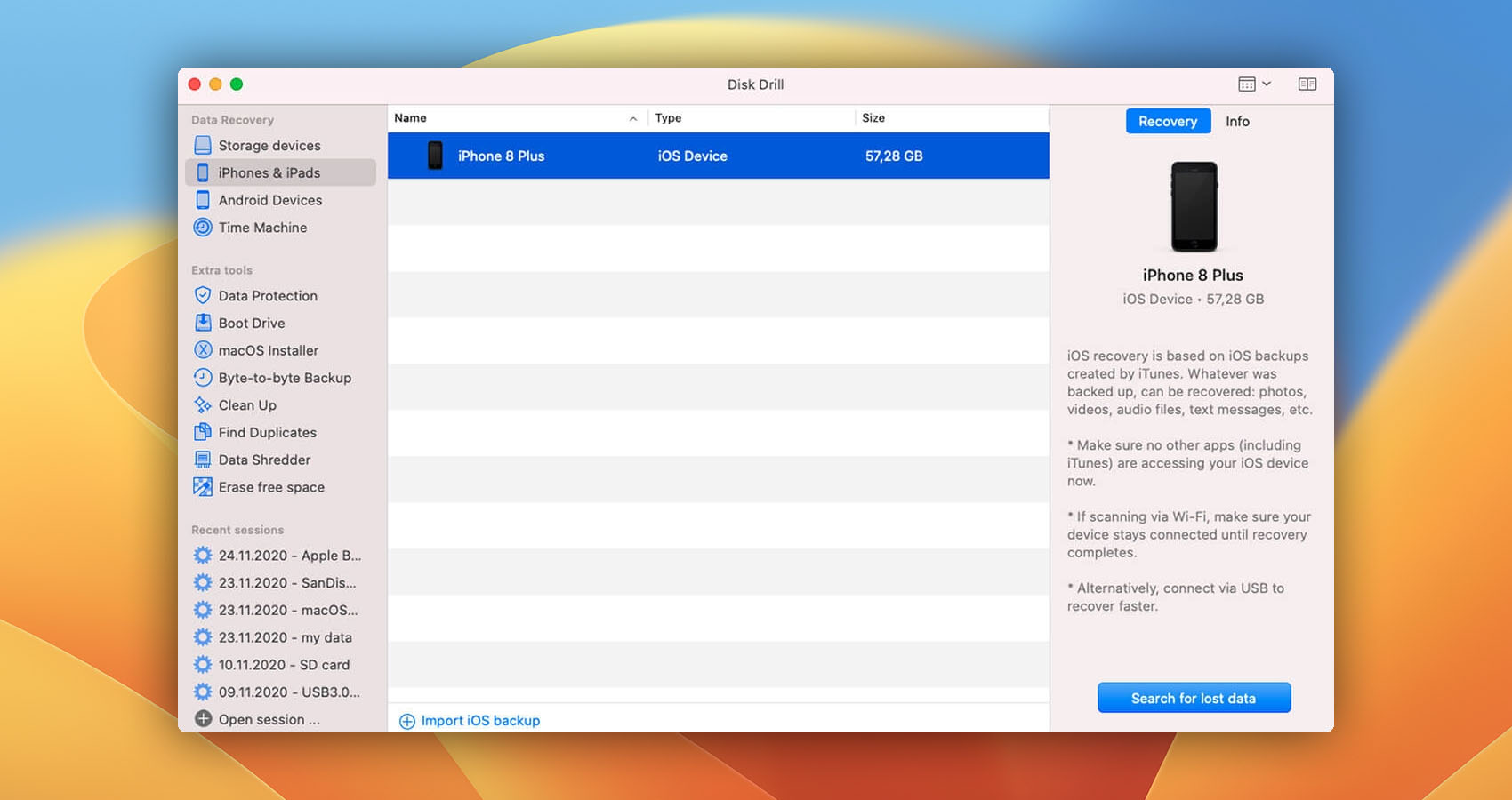Click the macOS Installer icon

[x=203, y=350]
